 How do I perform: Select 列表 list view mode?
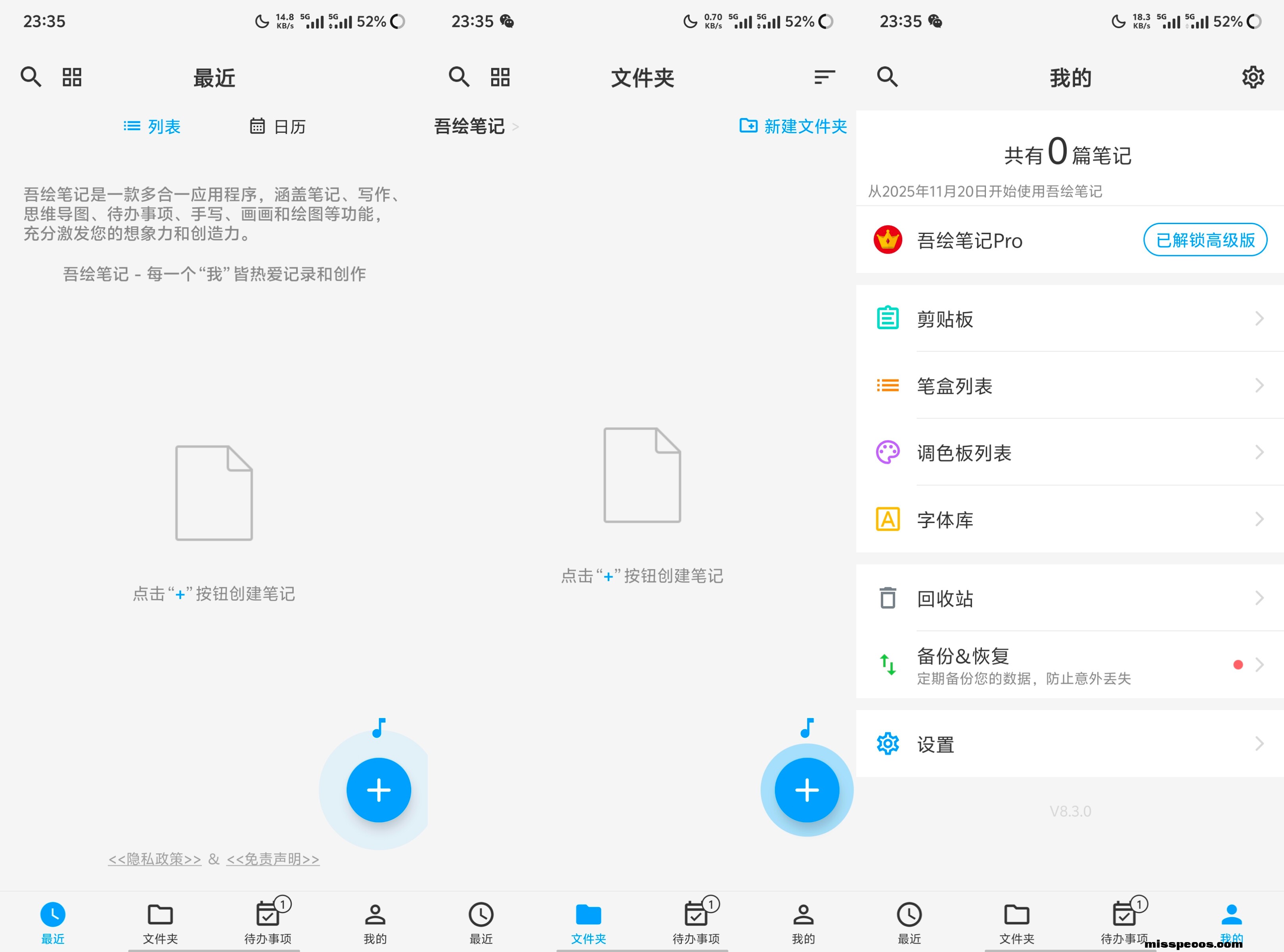pos(153,126)
